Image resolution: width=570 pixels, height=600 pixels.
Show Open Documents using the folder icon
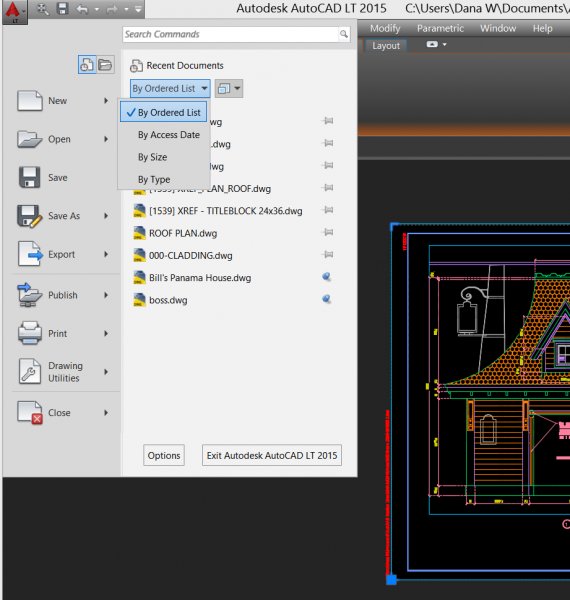tap(105, 64)
